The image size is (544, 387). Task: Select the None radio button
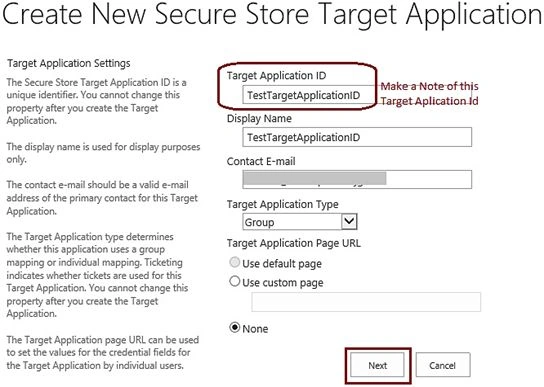tap(235, 327)
